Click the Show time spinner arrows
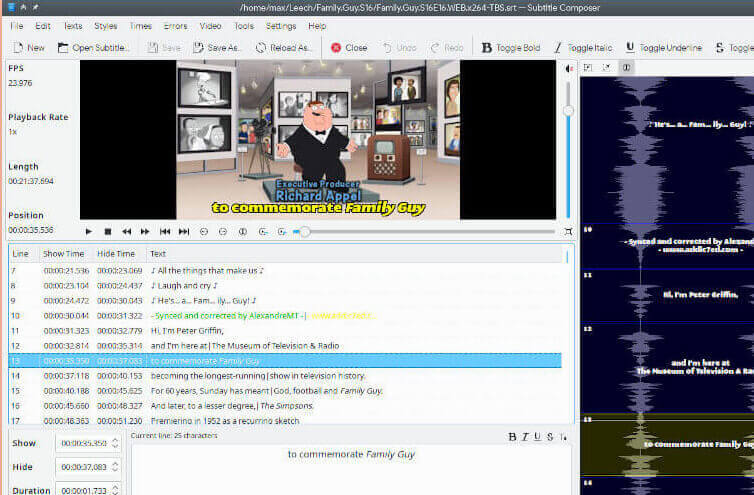 115,442
